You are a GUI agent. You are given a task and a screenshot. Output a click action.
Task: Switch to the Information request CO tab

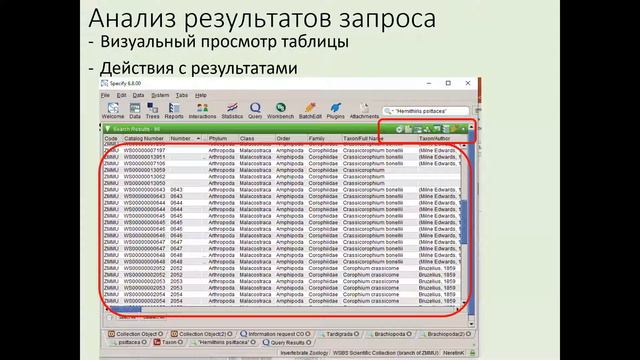(275, 334)
